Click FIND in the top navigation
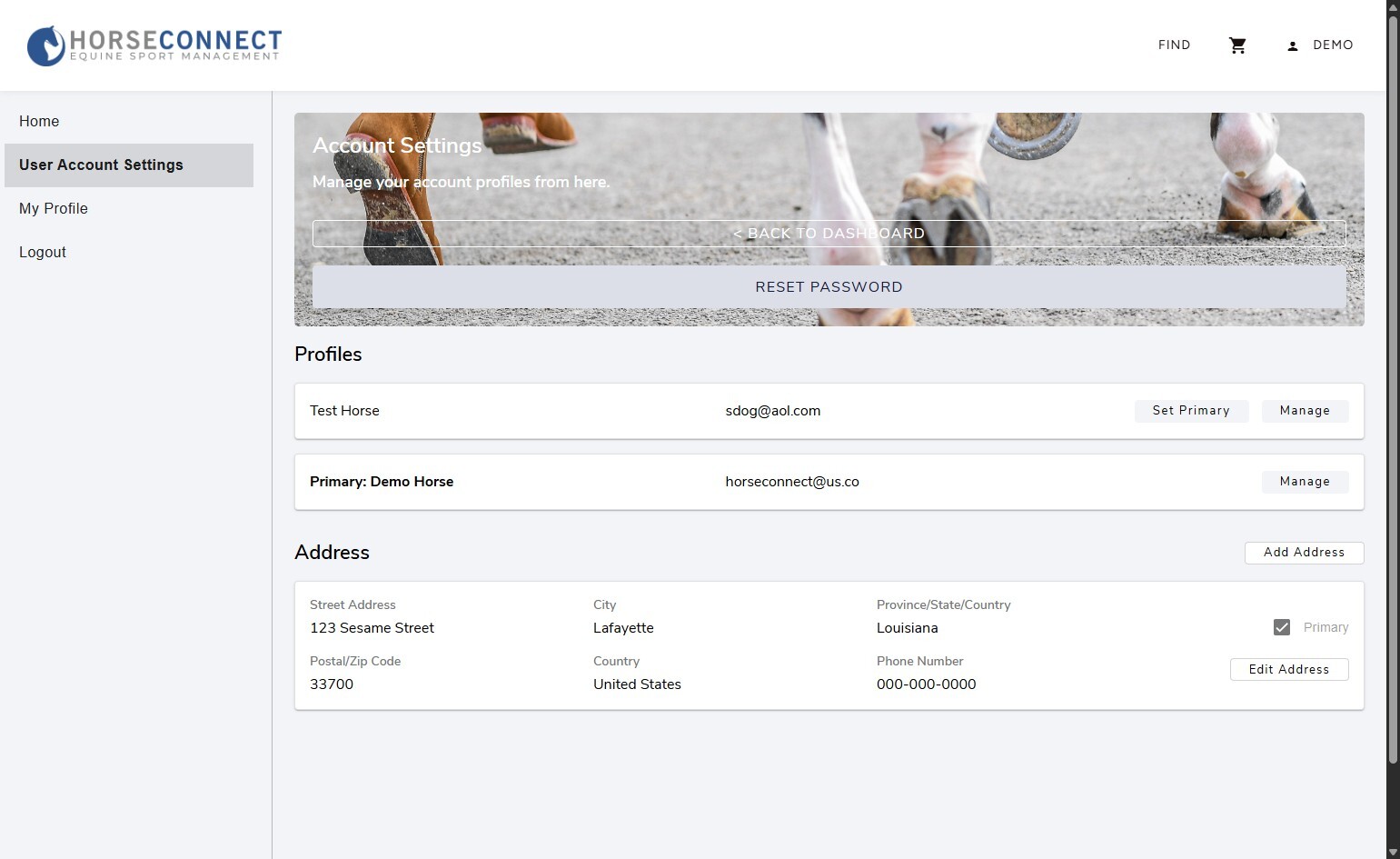The width and height of the screenshot is (1400, 859). (x=1174, y=45)
